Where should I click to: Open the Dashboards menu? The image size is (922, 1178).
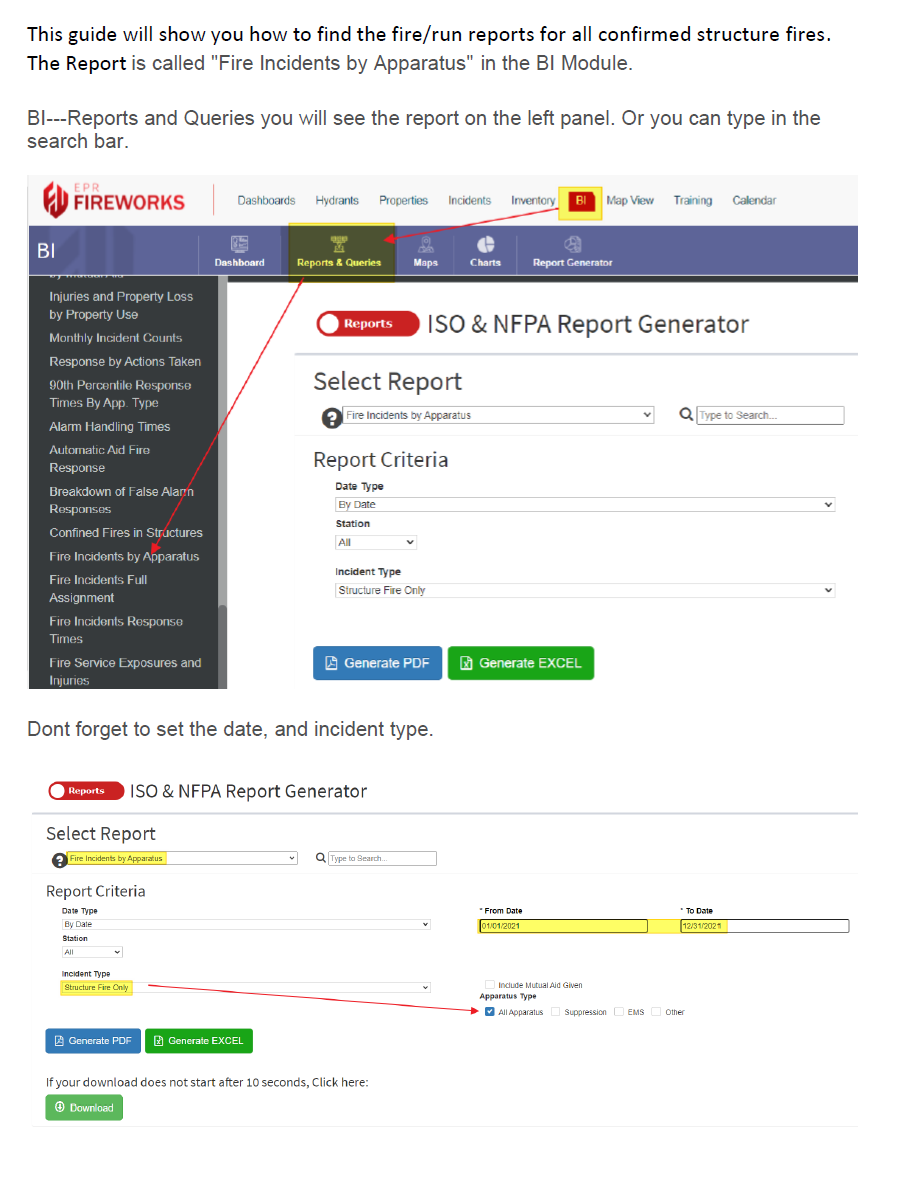[x=266, y=201]
